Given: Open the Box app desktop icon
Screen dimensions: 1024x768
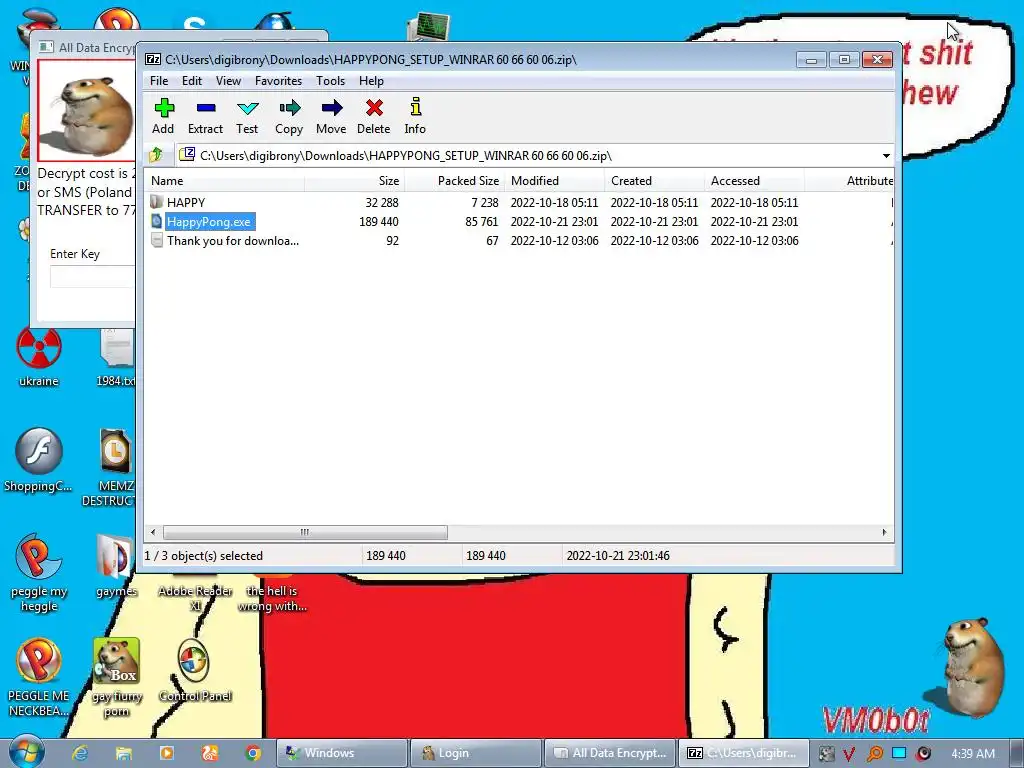Looking at the screenshot, I should [x=117, y=678].
